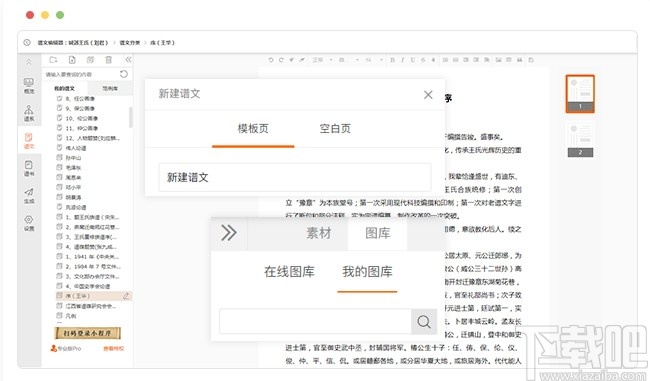Switch to the 素材 tab
The image size is (650, 381).
pos(318,233)
